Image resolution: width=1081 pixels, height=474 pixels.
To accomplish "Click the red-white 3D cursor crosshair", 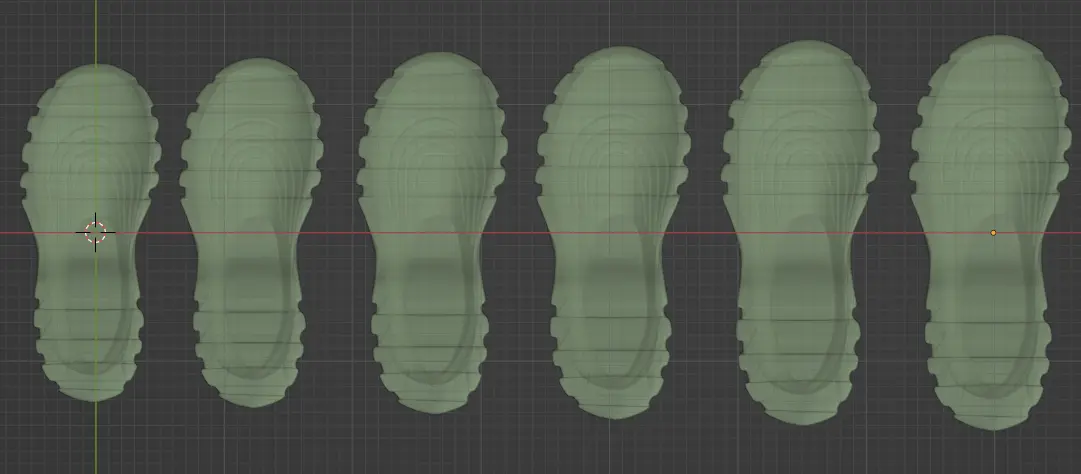I will point(95,232).
